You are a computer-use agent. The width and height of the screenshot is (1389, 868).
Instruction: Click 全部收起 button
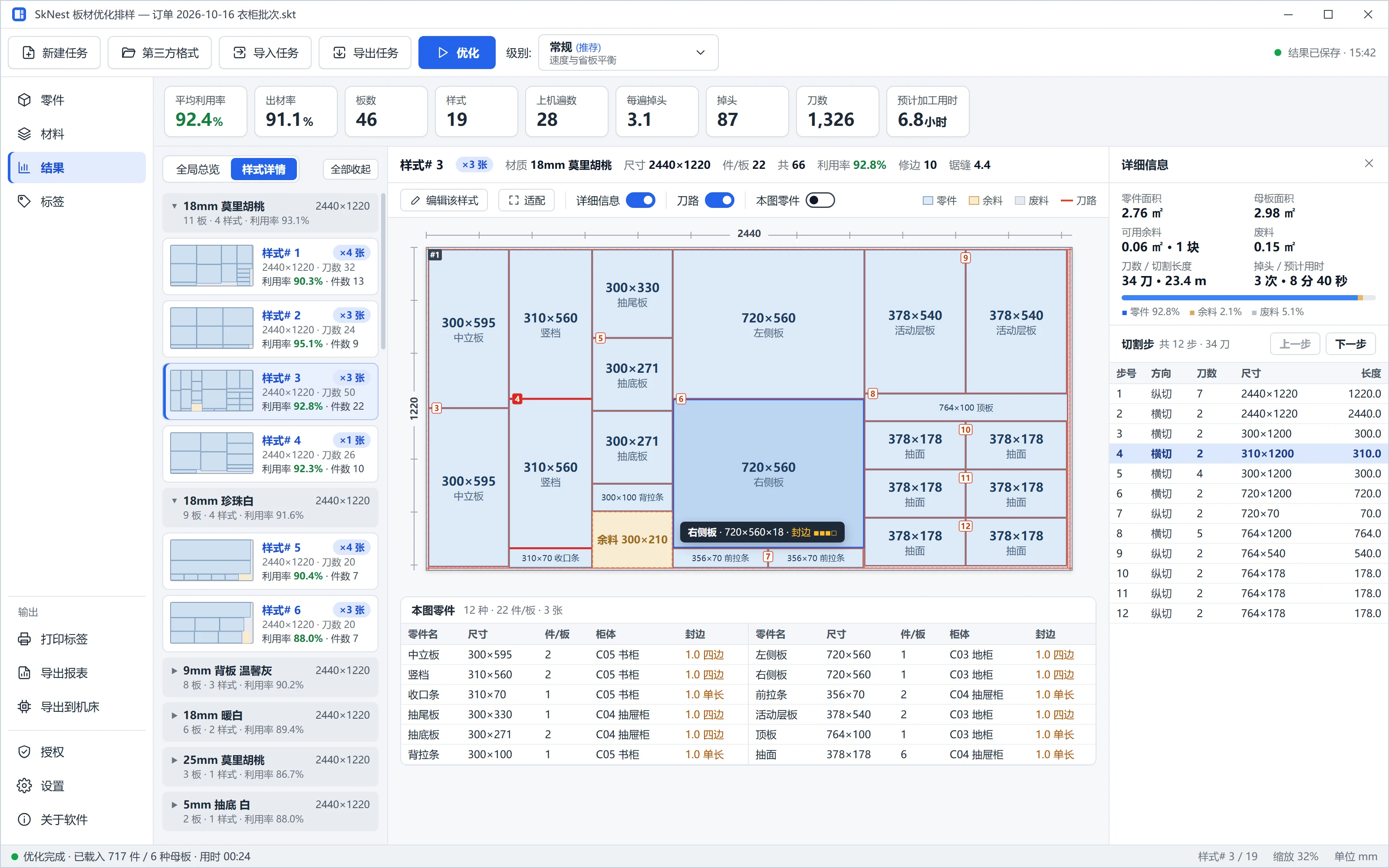coord(351,169)
